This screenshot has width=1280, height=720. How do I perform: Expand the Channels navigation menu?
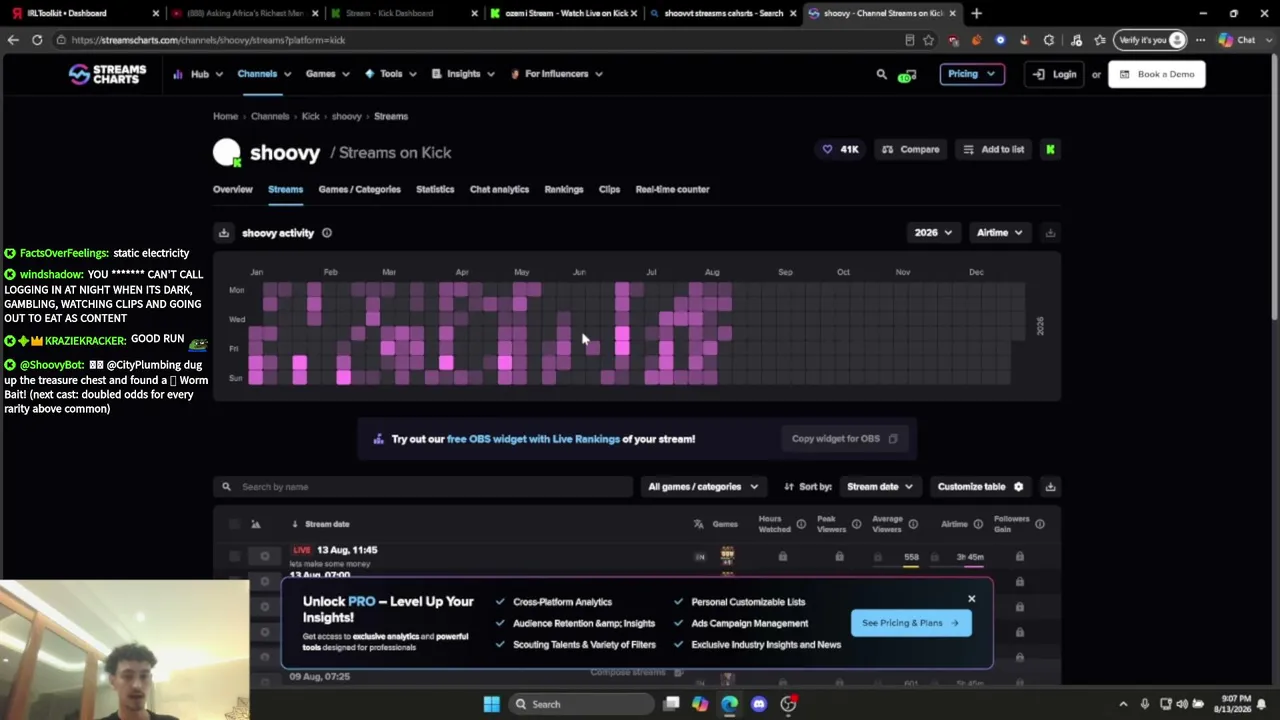pos(264,74)
